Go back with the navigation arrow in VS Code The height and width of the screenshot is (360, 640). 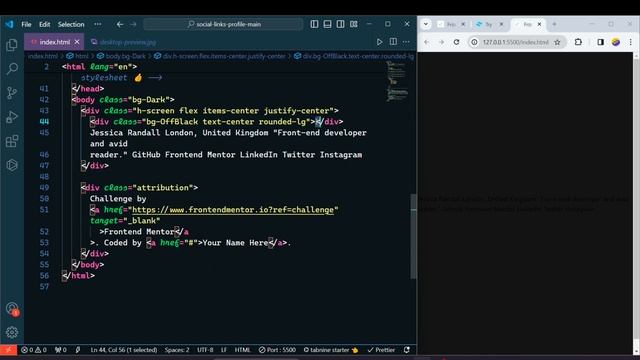[x=120, y=24]
